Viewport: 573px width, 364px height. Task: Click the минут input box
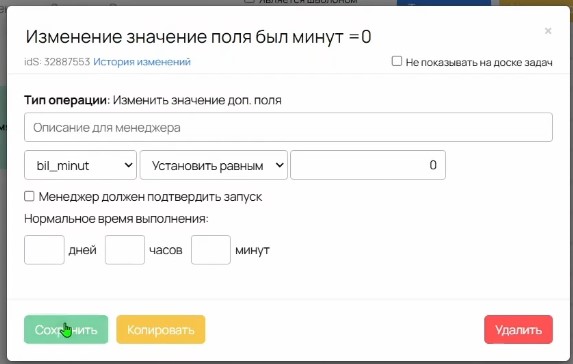[211, 250]
